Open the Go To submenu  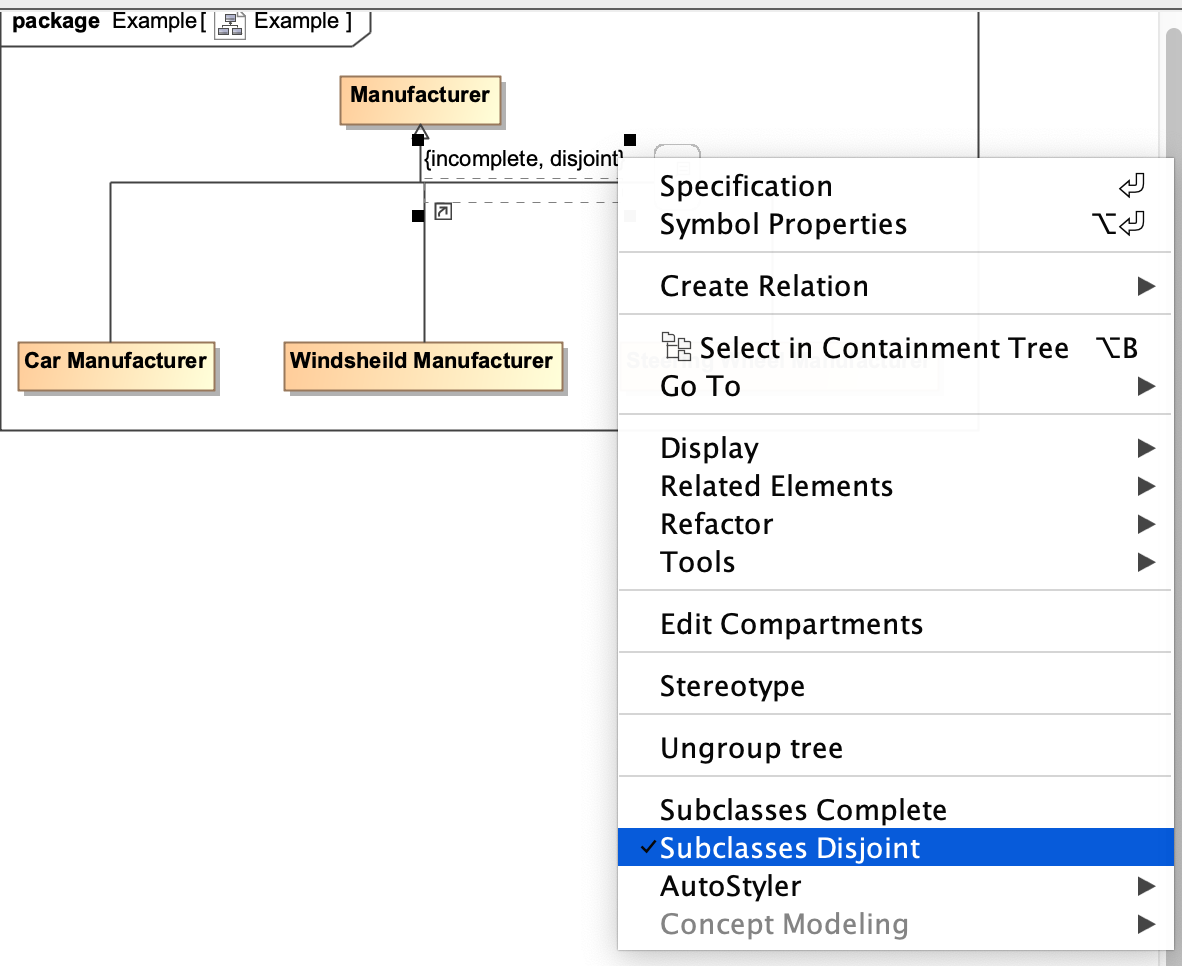click(x=700, y=386)
